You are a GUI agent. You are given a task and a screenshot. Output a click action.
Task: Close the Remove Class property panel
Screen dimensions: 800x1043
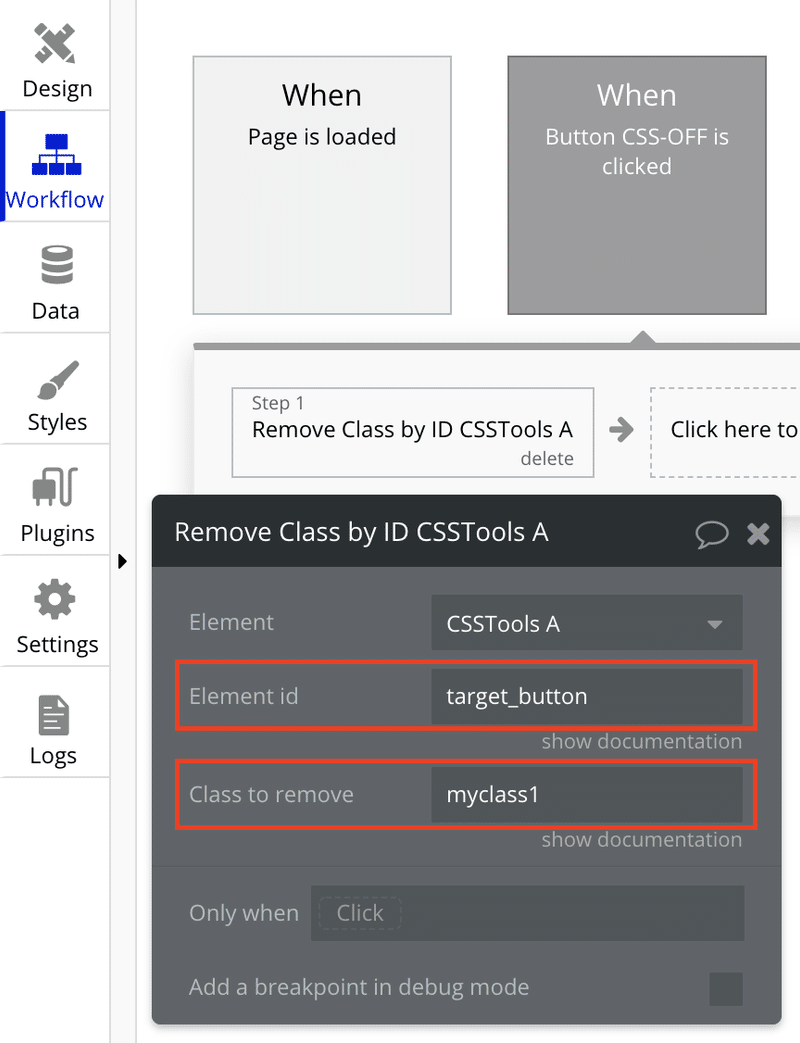coord(758,533)
